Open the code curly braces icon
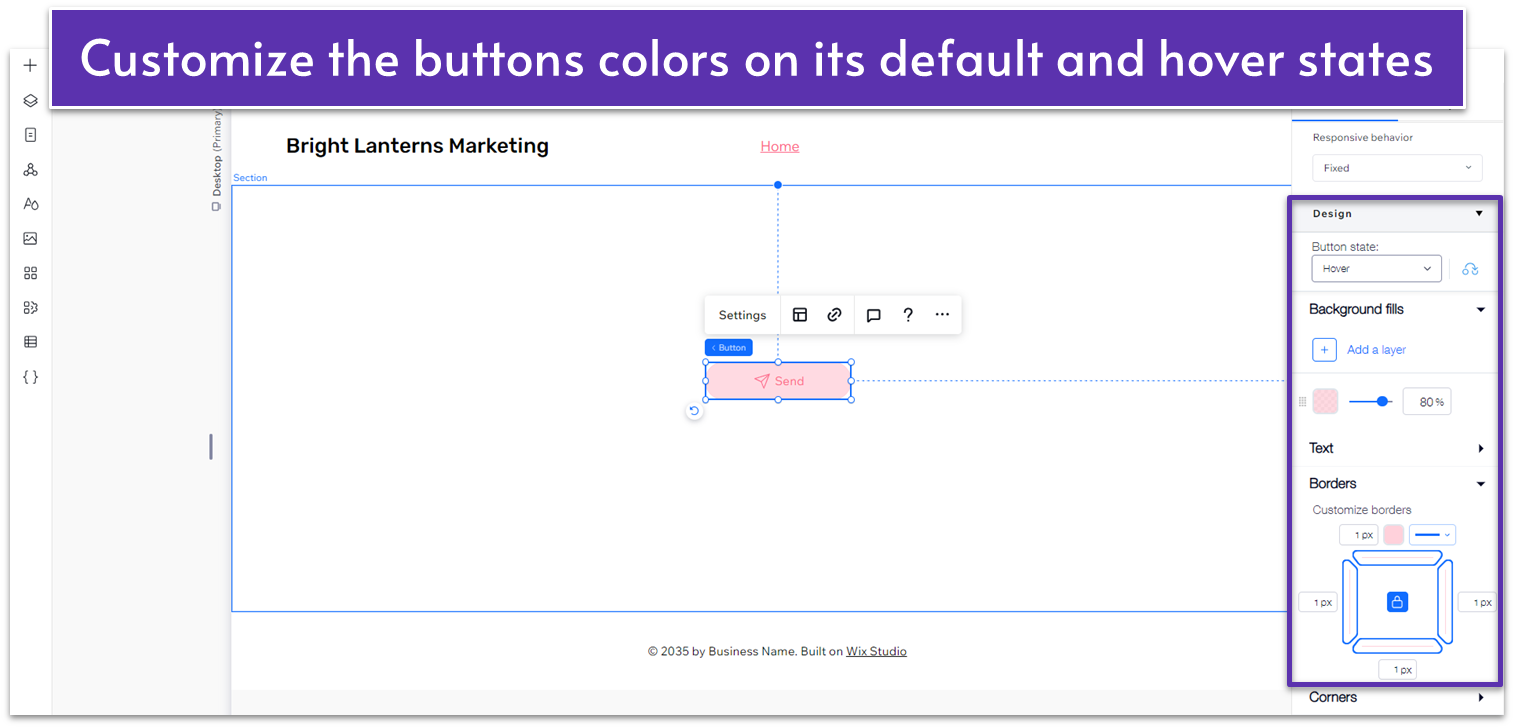The width and height of the screenshot is (1514, 728). pyautogui.click(x=30, y=377)
